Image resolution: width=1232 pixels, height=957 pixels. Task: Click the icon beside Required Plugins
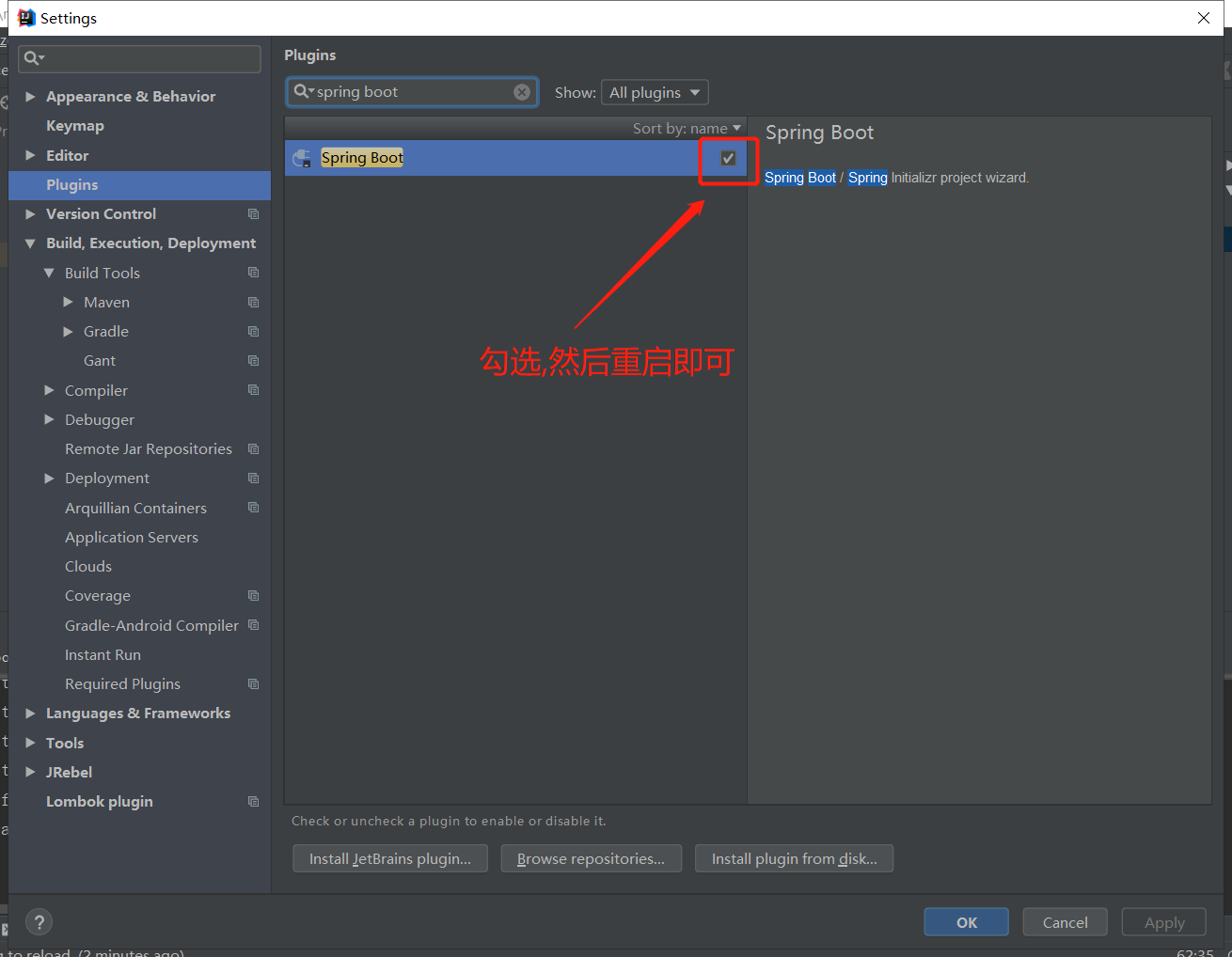coord(253,683)
